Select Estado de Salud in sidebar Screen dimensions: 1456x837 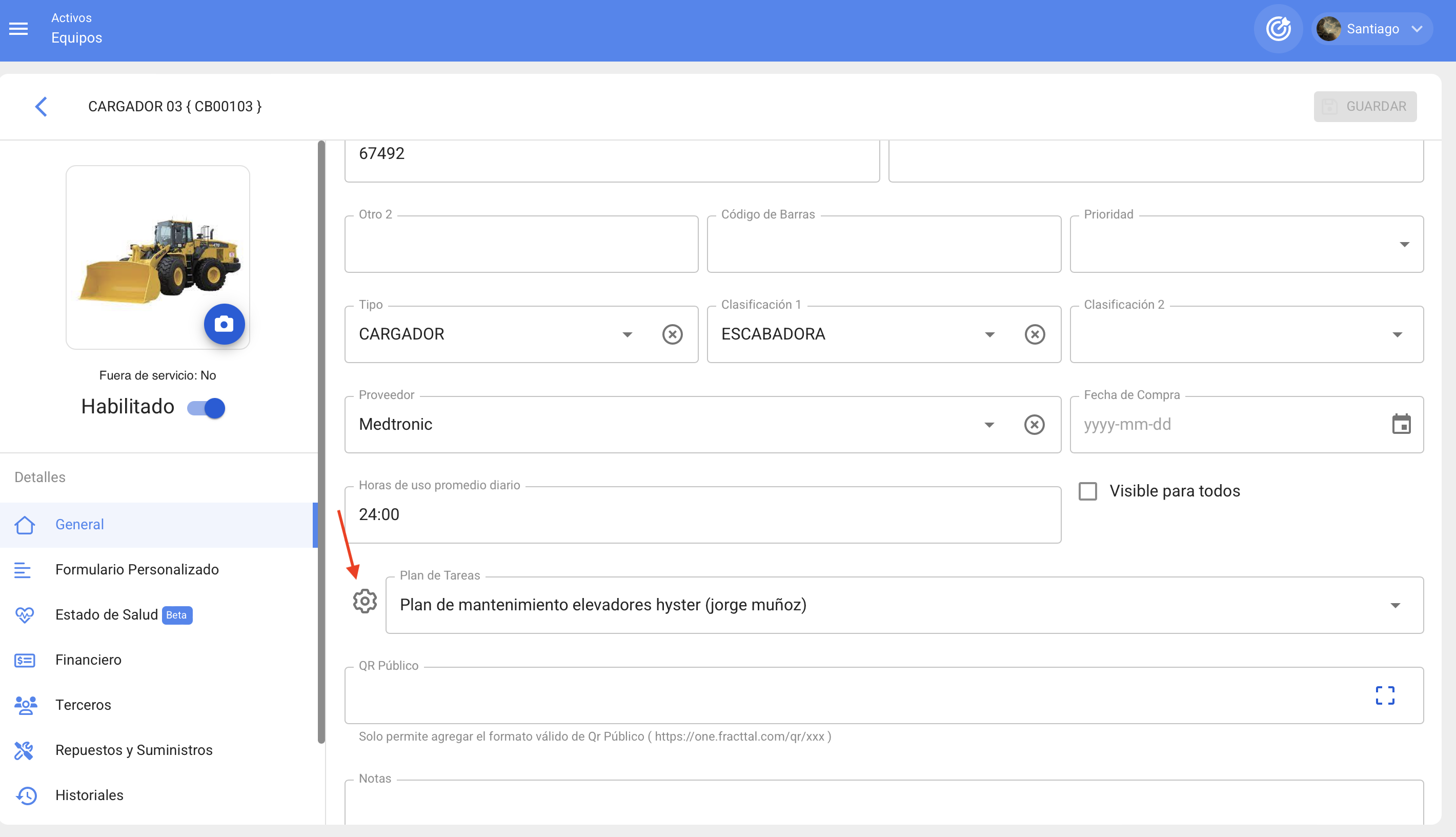pyautogui.click(x=106, y=614)
